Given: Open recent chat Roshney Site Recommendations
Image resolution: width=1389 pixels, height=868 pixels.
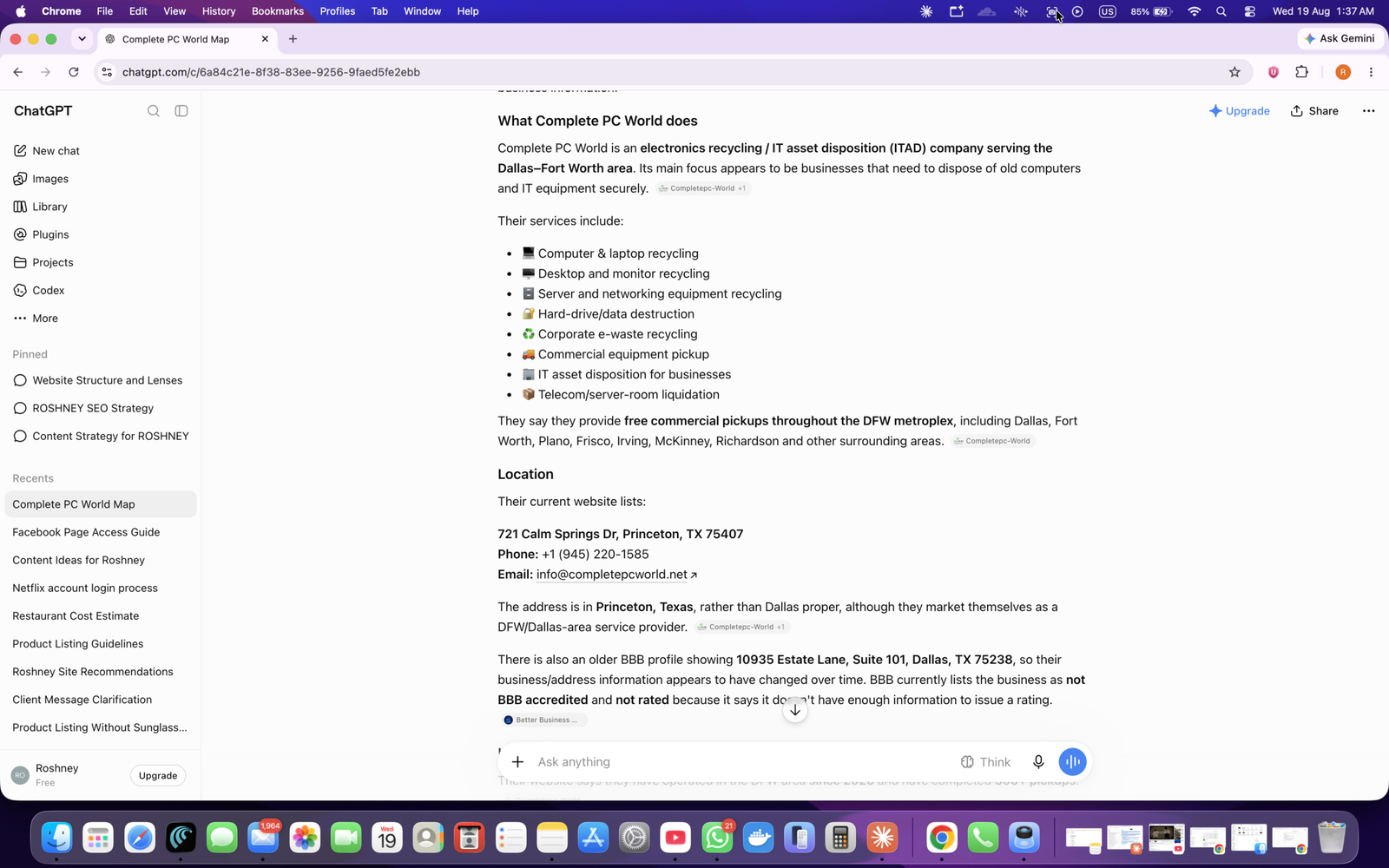Looking at the screenshot, I should tap(100, 671).
